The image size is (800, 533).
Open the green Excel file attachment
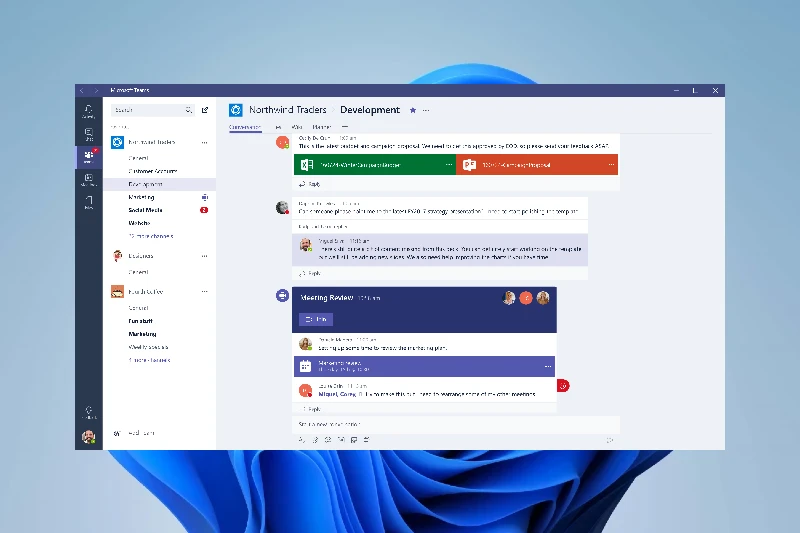(374, 165)
